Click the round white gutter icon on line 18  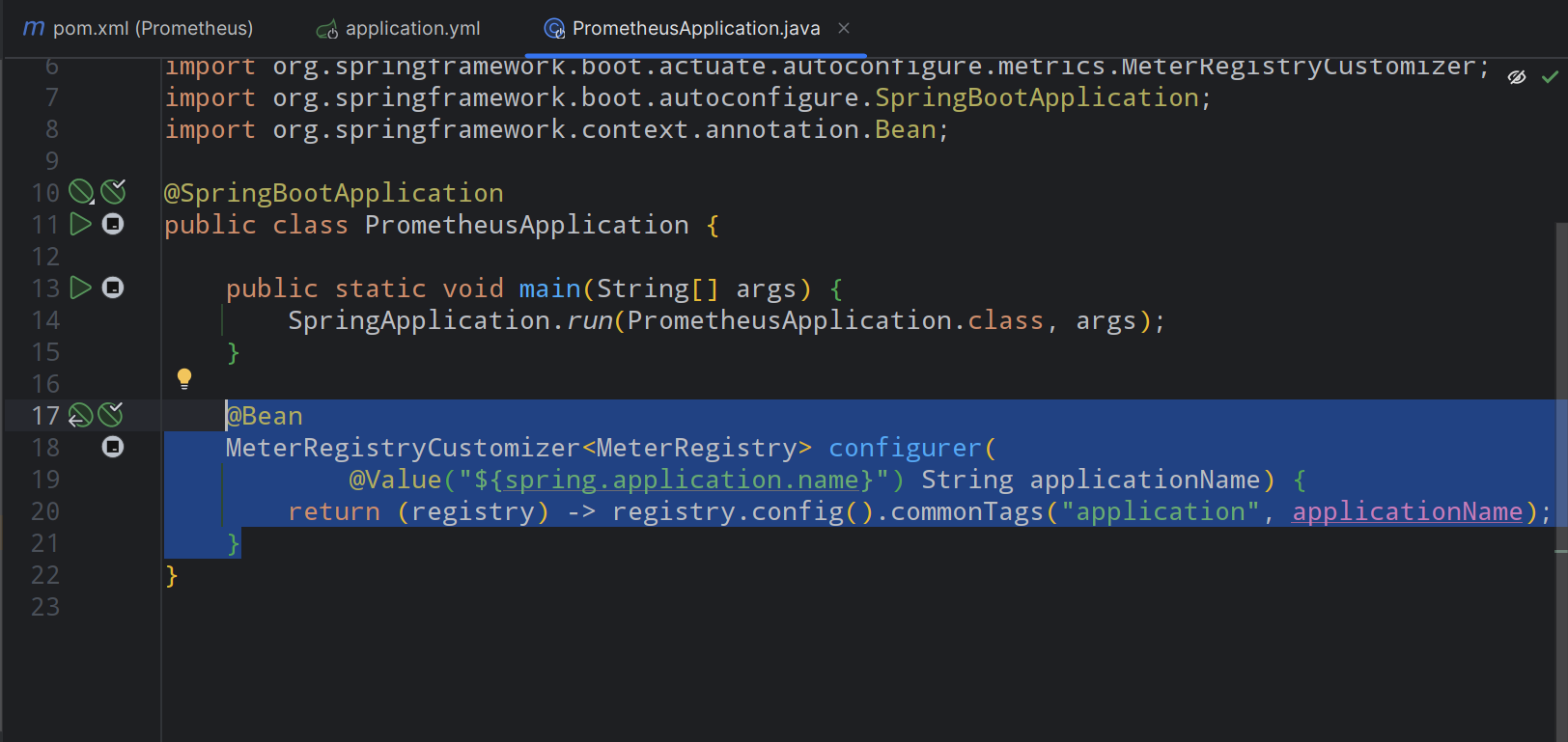pyautogui.click(x=113, y=447)
